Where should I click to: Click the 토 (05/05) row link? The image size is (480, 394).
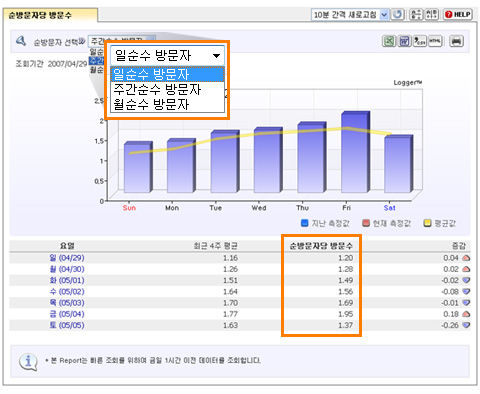(x=67, y=325)
